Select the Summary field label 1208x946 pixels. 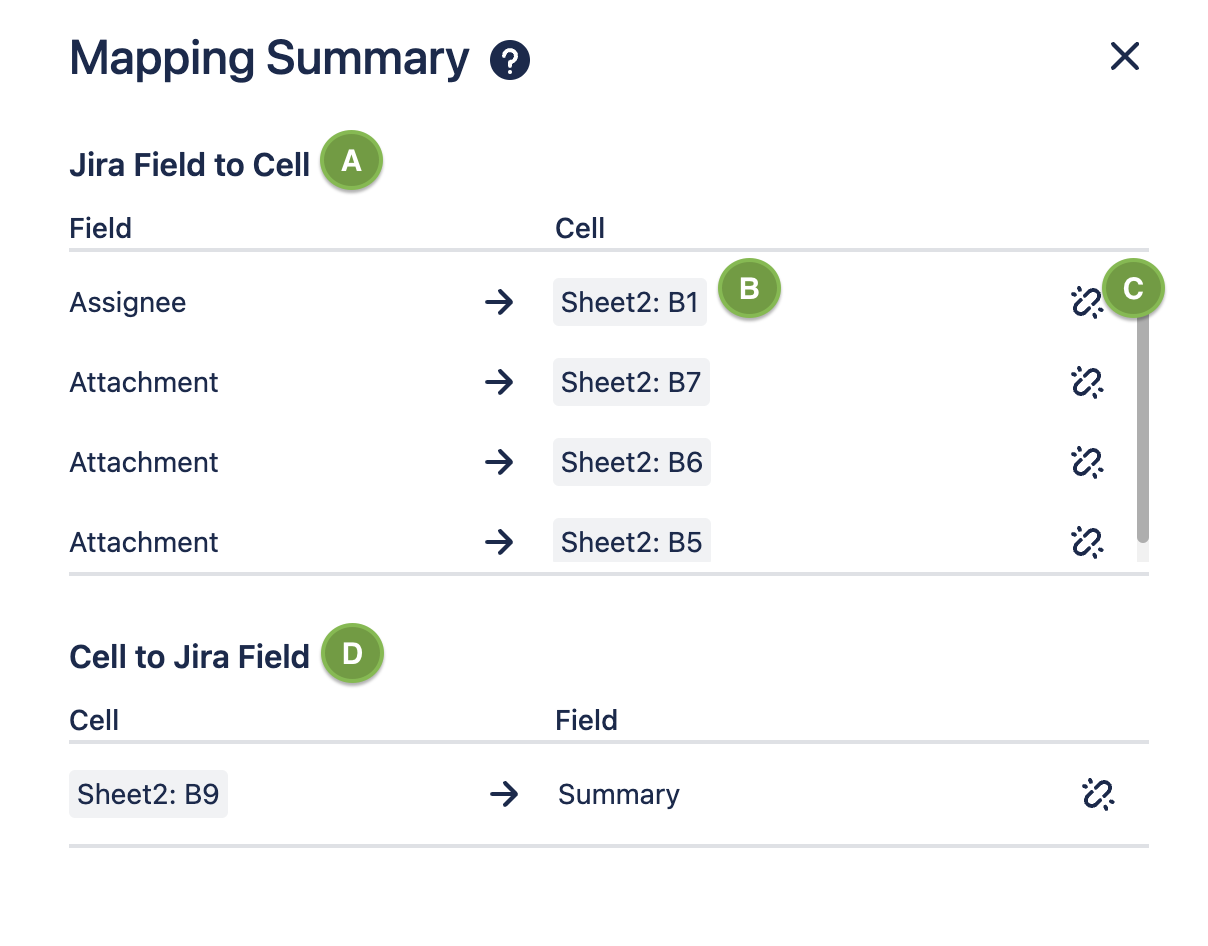618,794
